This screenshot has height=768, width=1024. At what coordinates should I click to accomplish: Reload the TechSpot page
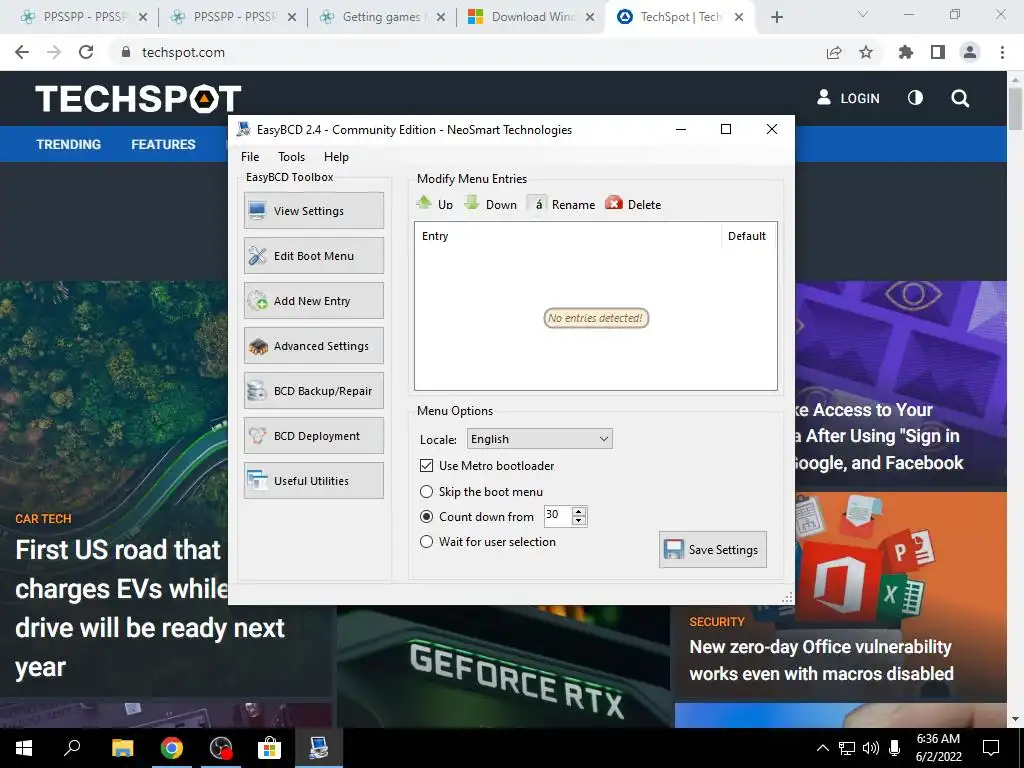click(86, 52)
